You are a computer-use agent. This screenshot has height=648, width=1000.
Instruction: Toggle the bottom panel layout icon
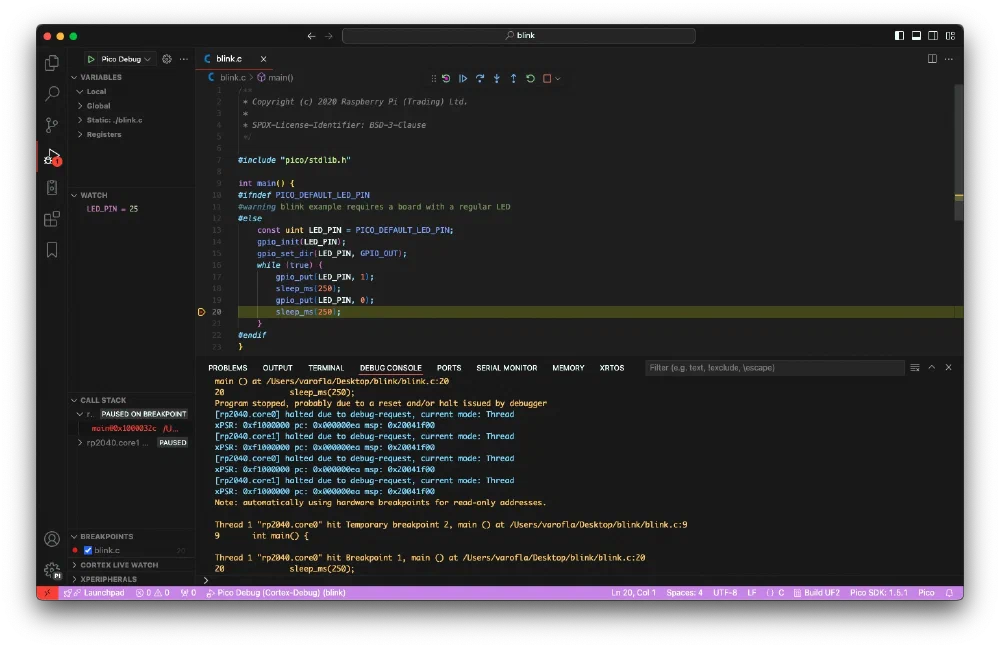tap(915, 35)
